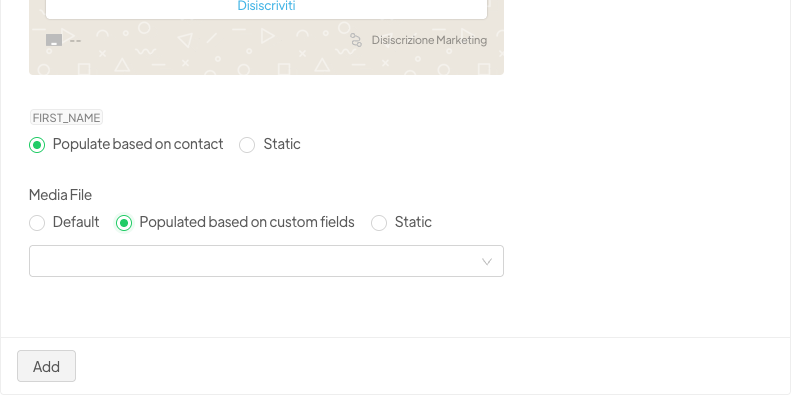This screenshot has width=806, height=401.
Task: Click the Default option label text
Action: pyautogui.click(x=76, y=222)
